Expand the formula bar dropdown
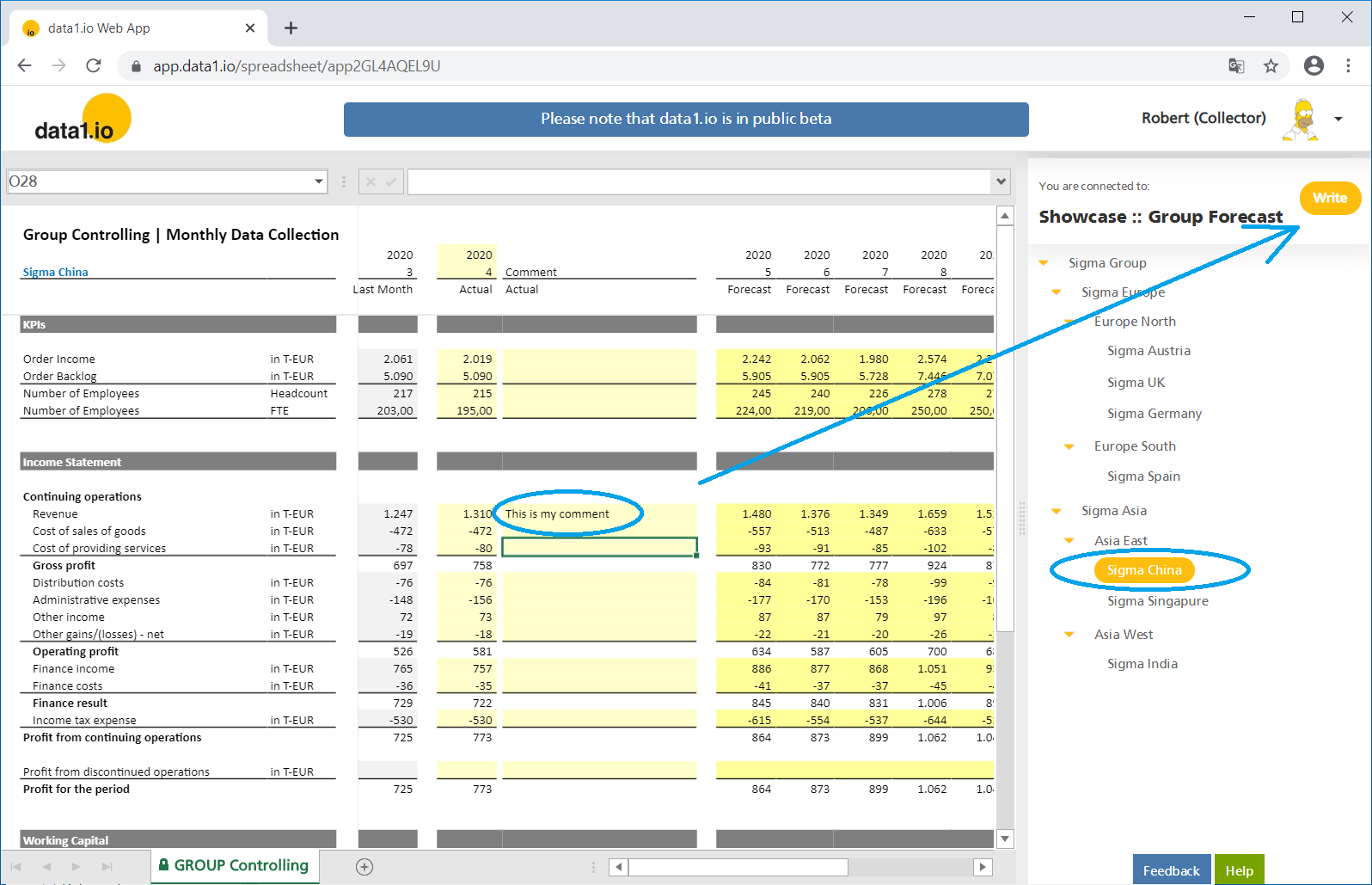Image resolution: width=1372 pixels, height=885 pixels. coord(1001,181)
